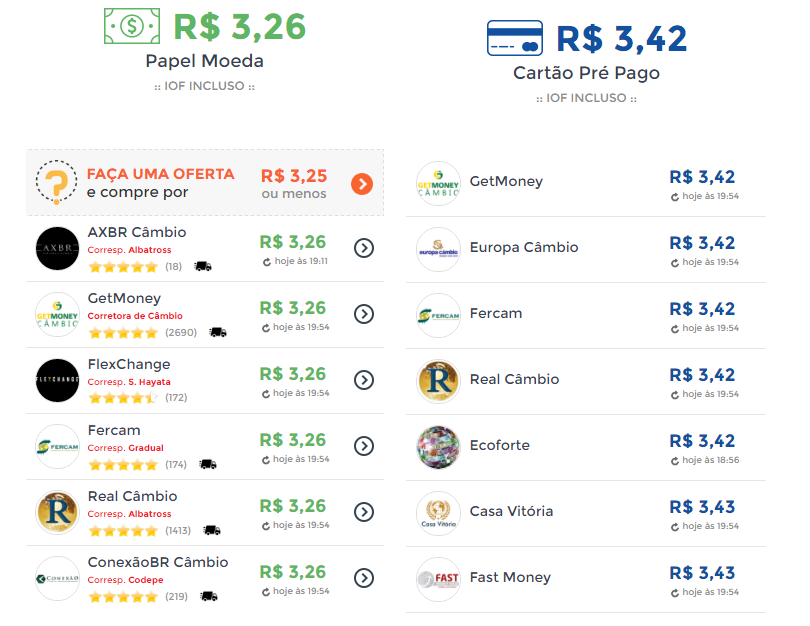Click the FlexChange black logo icon
The height and width of the screenshot is (626, 810).
tap(57, 380)
